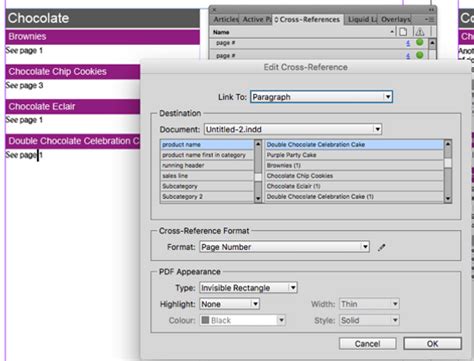474x361 pixels.
Task: Open the Document dropdown showing Untitled-2.indd
Action: [x=293, y=129]
